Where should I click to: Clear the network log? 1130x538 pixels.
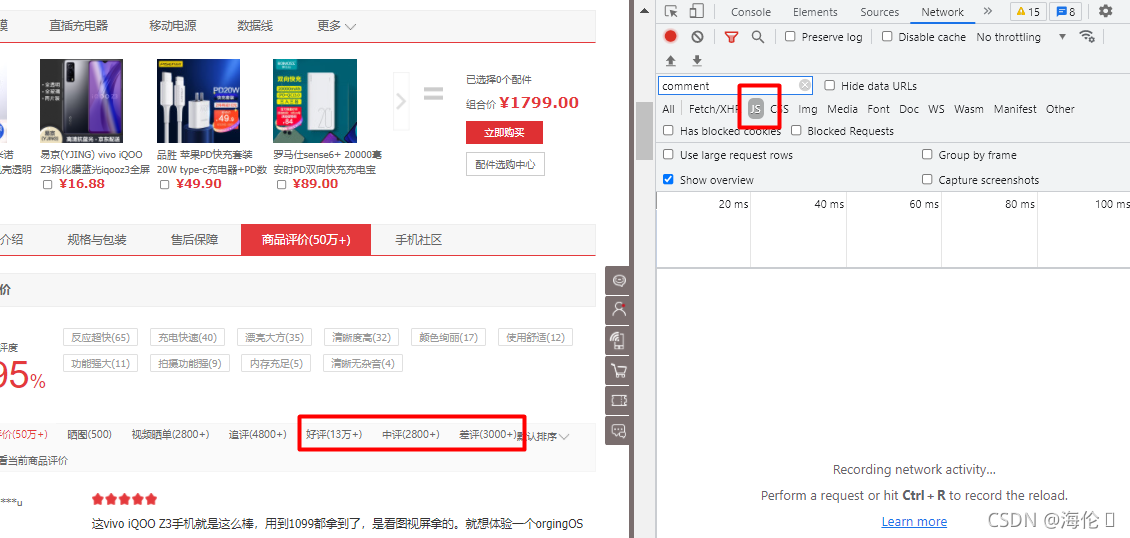697,37
